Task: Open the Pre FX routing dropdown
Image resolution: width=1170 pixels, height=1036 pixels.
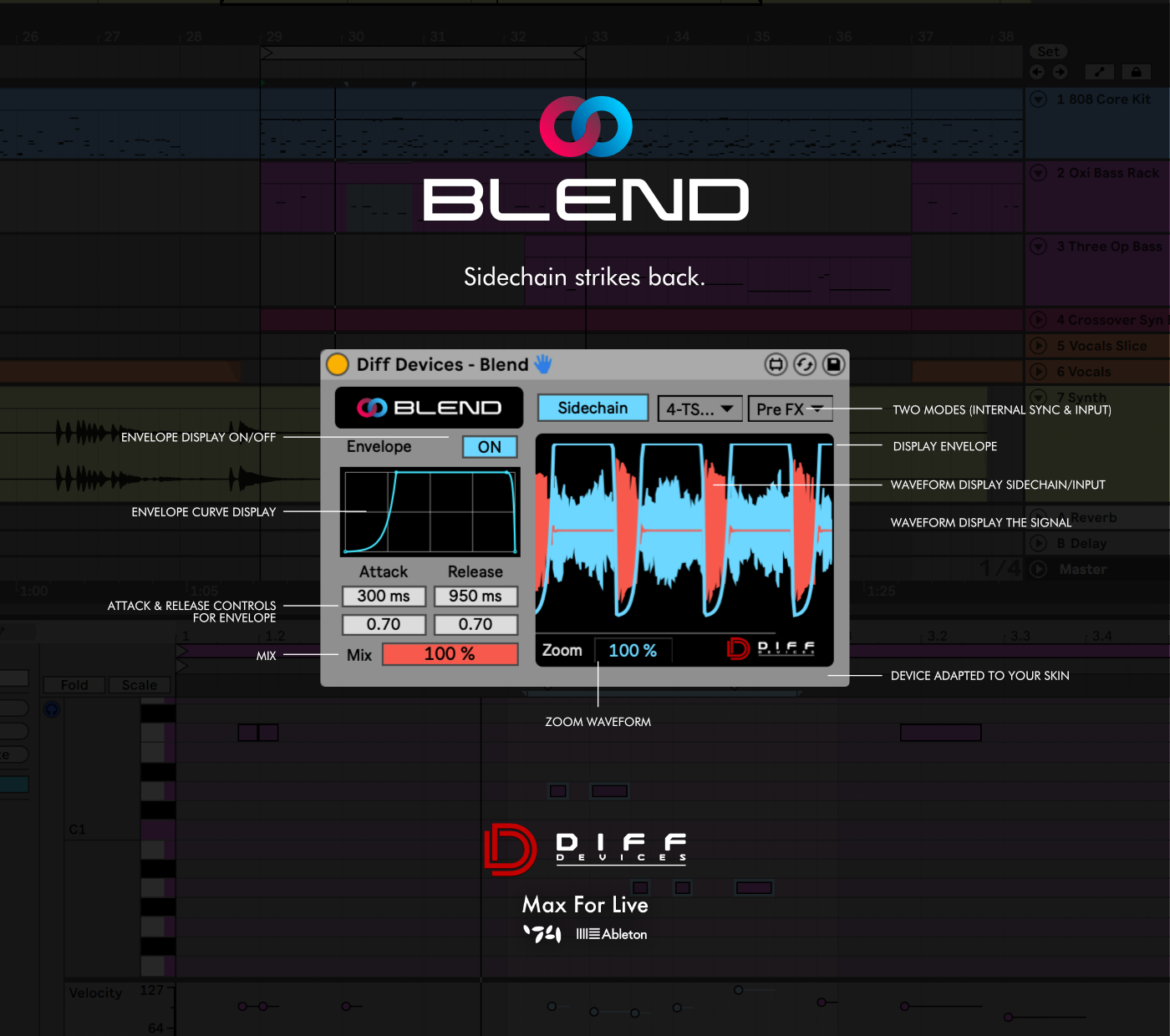Action: coord(790,409)
